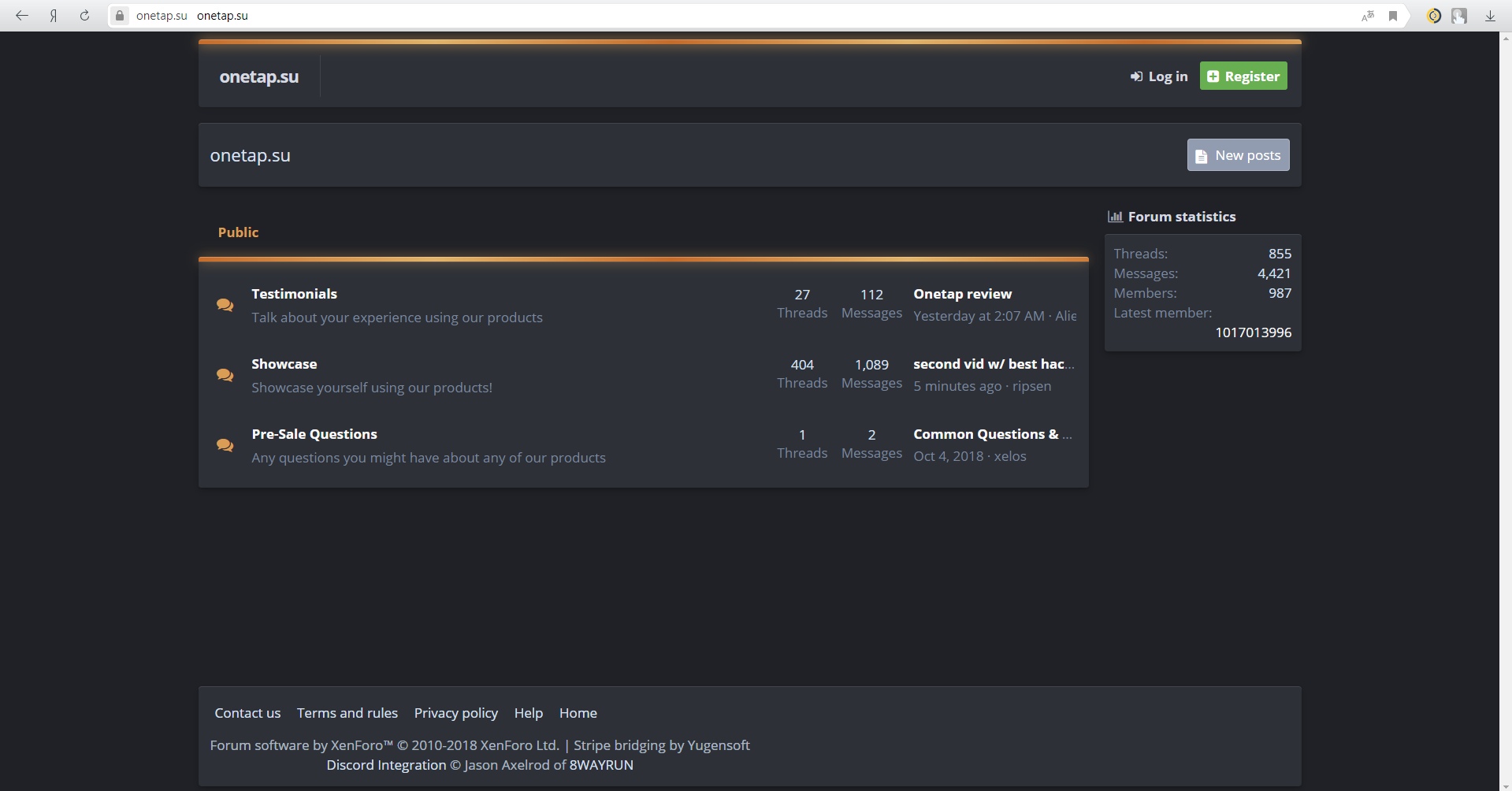The height and width of the screenshot is (791, 1512).
Task: Open the downloads arrow icon
Action: pos(1490,16)
